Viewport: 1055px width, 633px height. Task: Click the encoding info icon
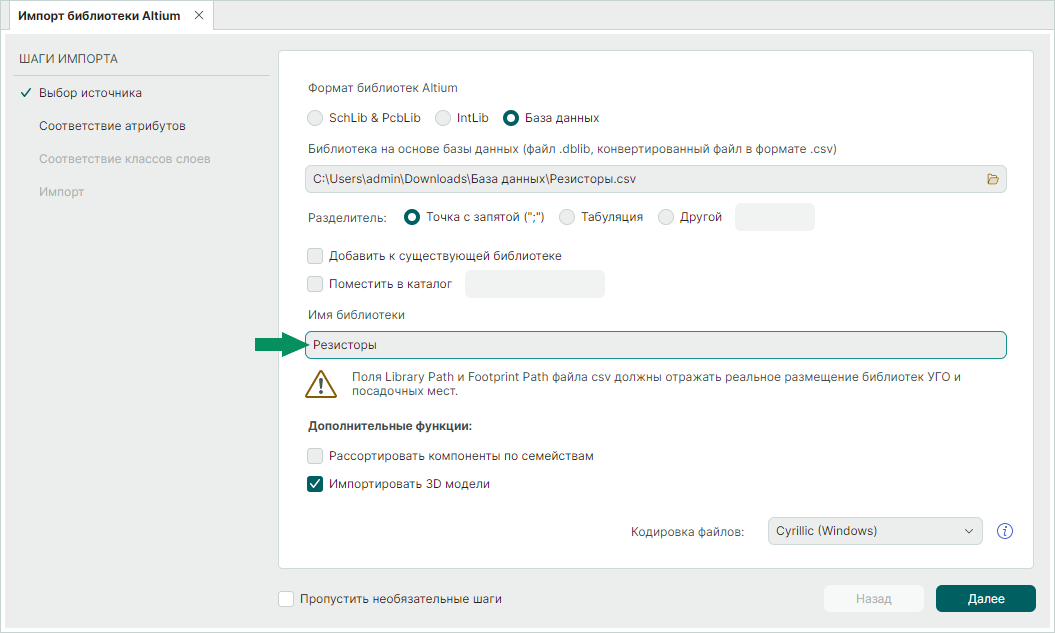click(x=1005, y=531)
